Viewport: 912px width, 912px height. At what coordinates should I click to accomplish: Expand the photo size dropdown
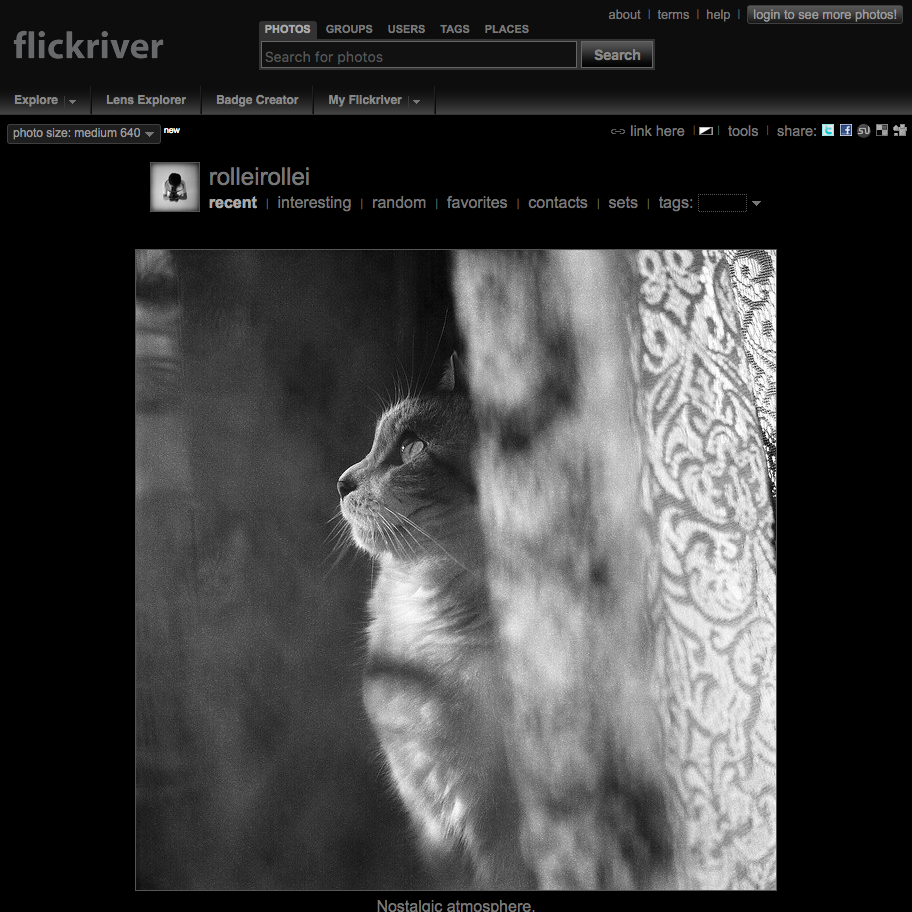point(150,133)
